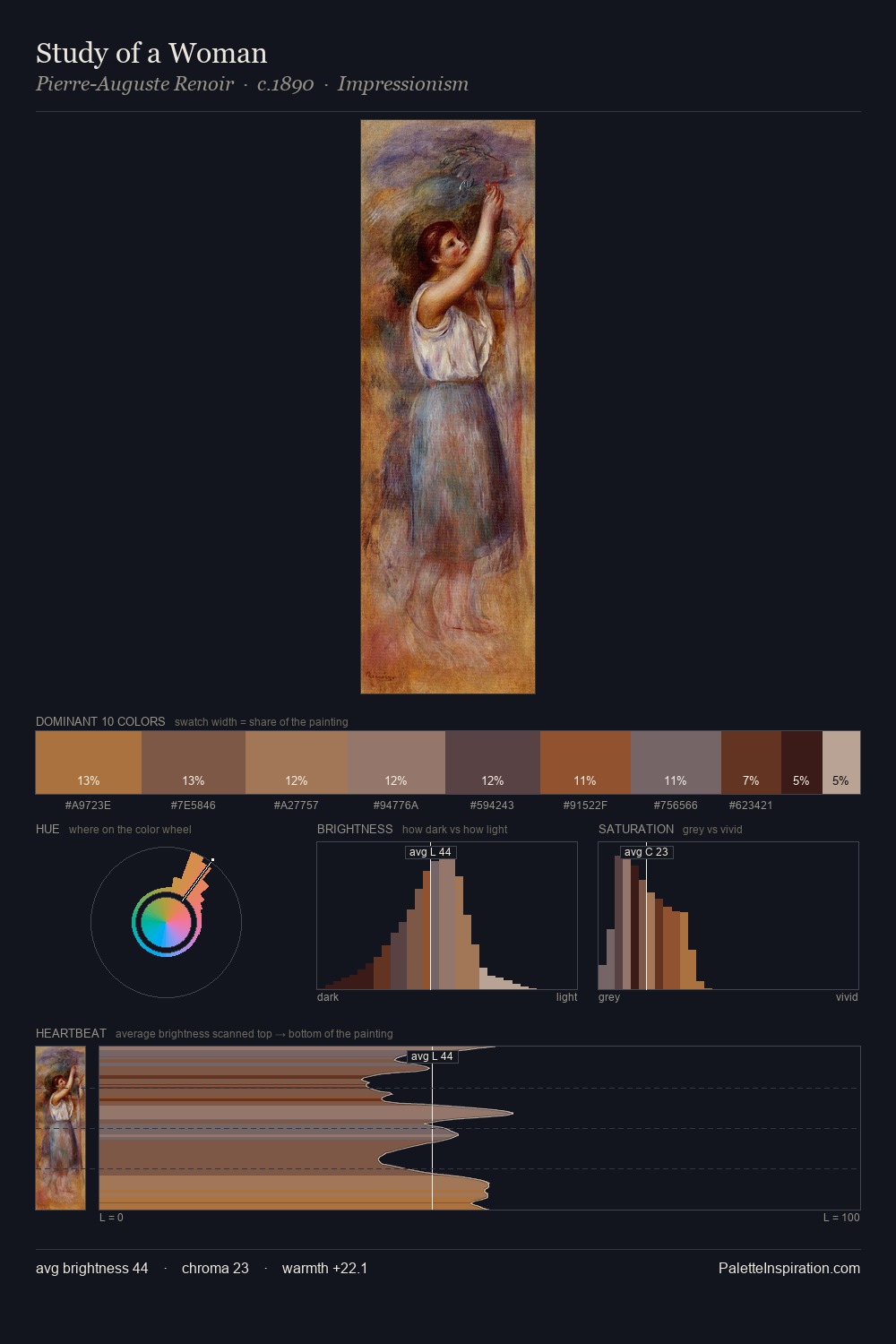Click the 'avg L 44' tag in Heartbeat chart
The image size is (896, 1344).
point(432,1056)
